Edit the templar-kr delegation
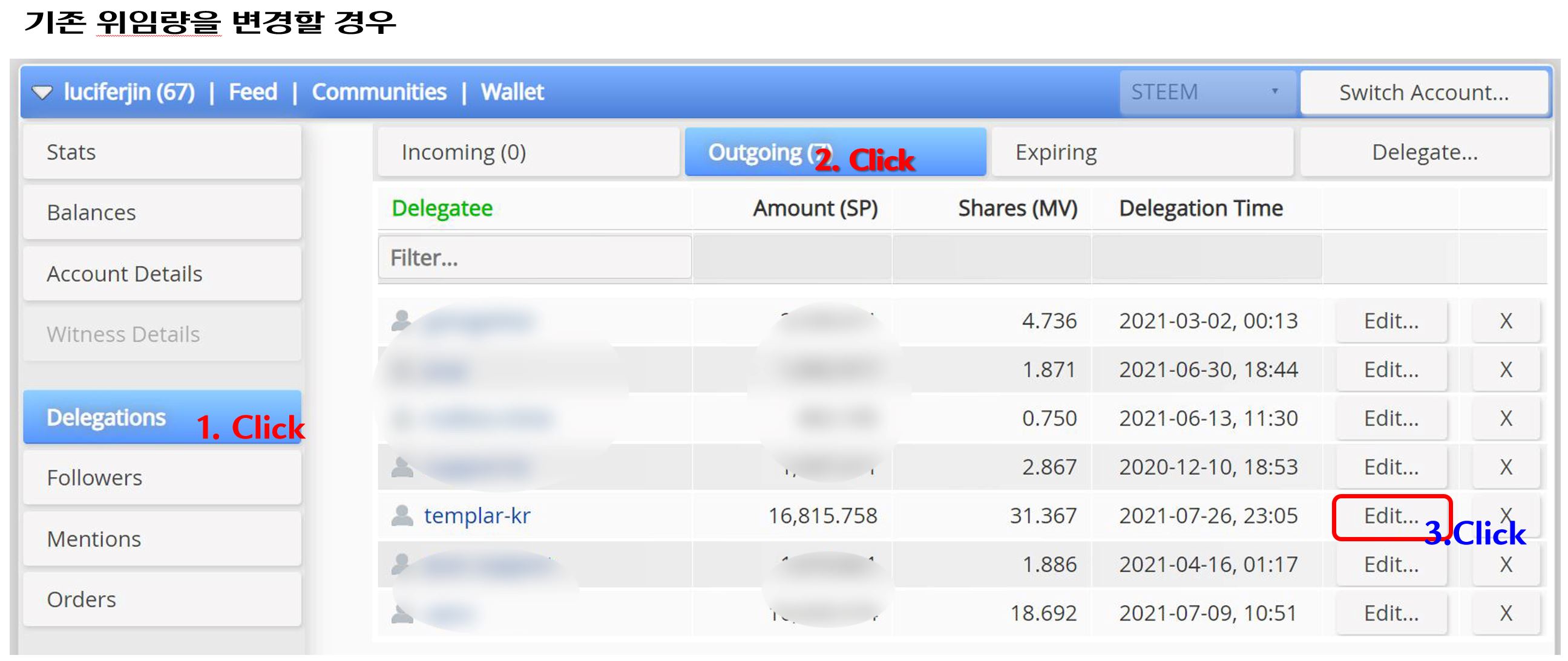Screen dimensions: 1568x661 pos(1390,516)
